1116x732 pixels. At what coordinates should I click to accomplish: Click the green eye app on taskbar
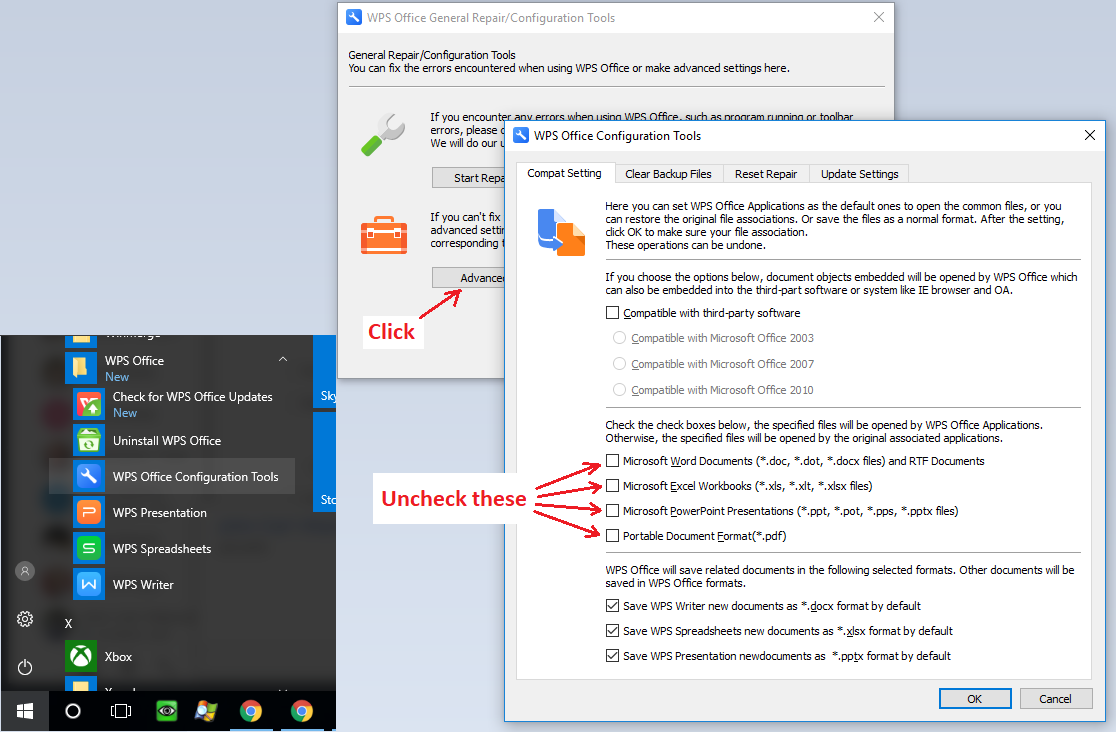coord(167,711)
